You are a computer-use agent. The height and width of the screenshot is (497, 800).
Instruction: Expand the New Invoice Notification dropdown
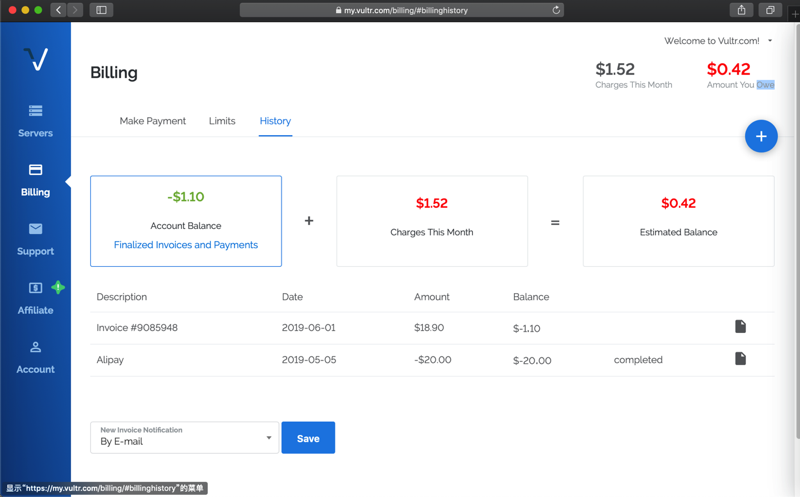click(184, 438)
